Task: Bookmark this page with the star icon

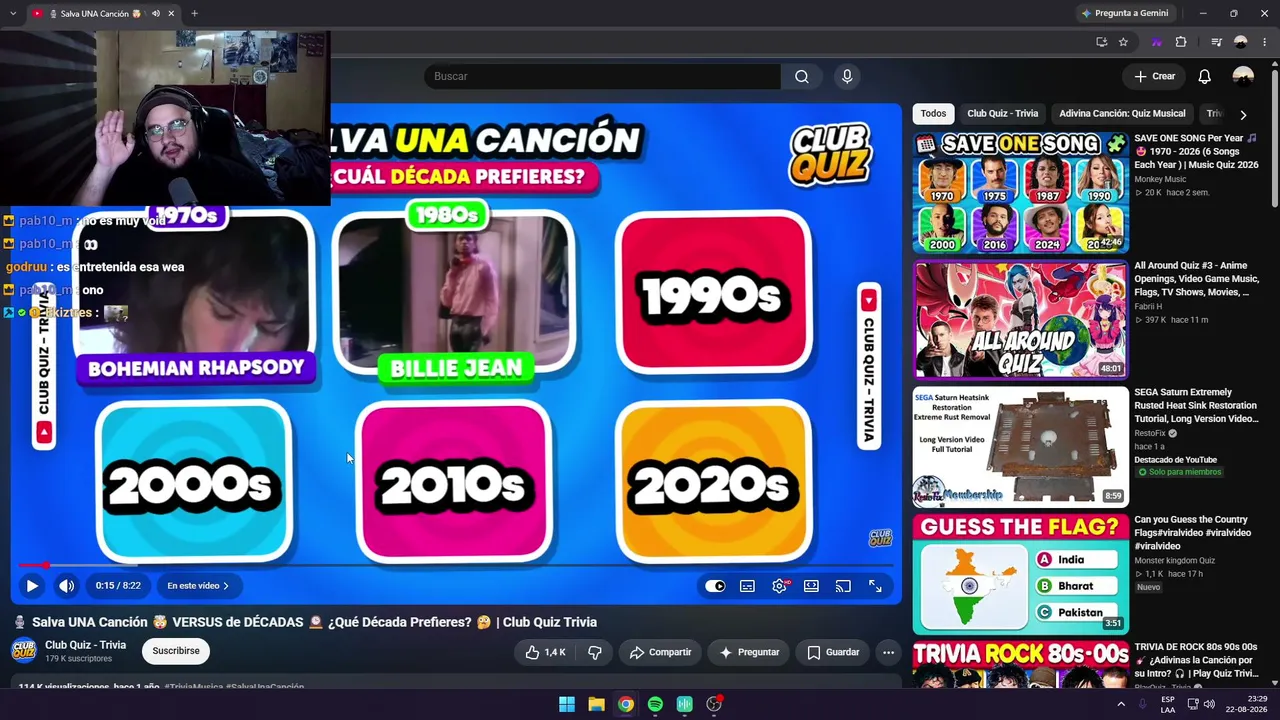Action: point(1123,42)
